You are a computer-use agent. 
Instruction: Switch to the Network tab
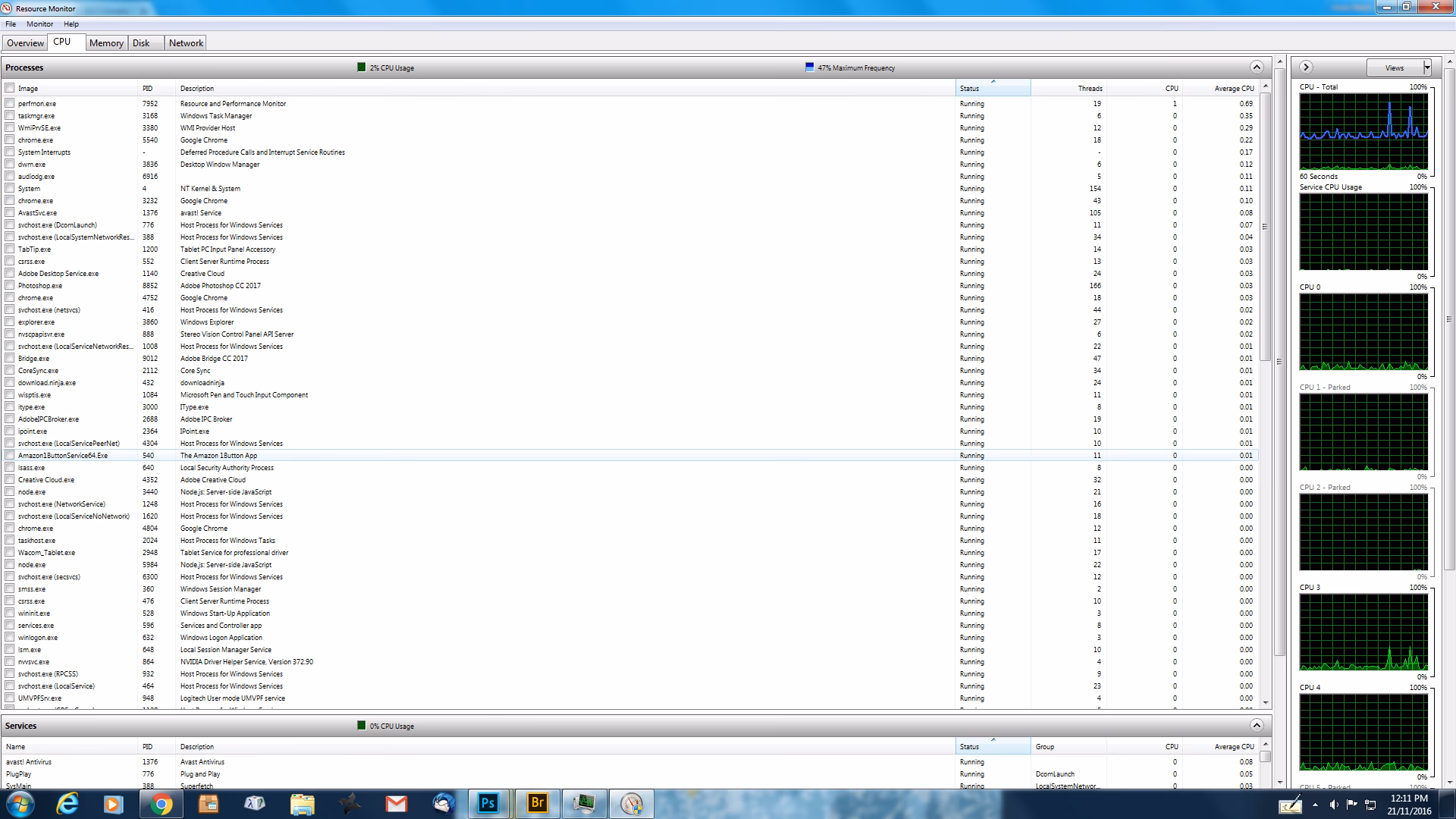(x=186, y=43)
